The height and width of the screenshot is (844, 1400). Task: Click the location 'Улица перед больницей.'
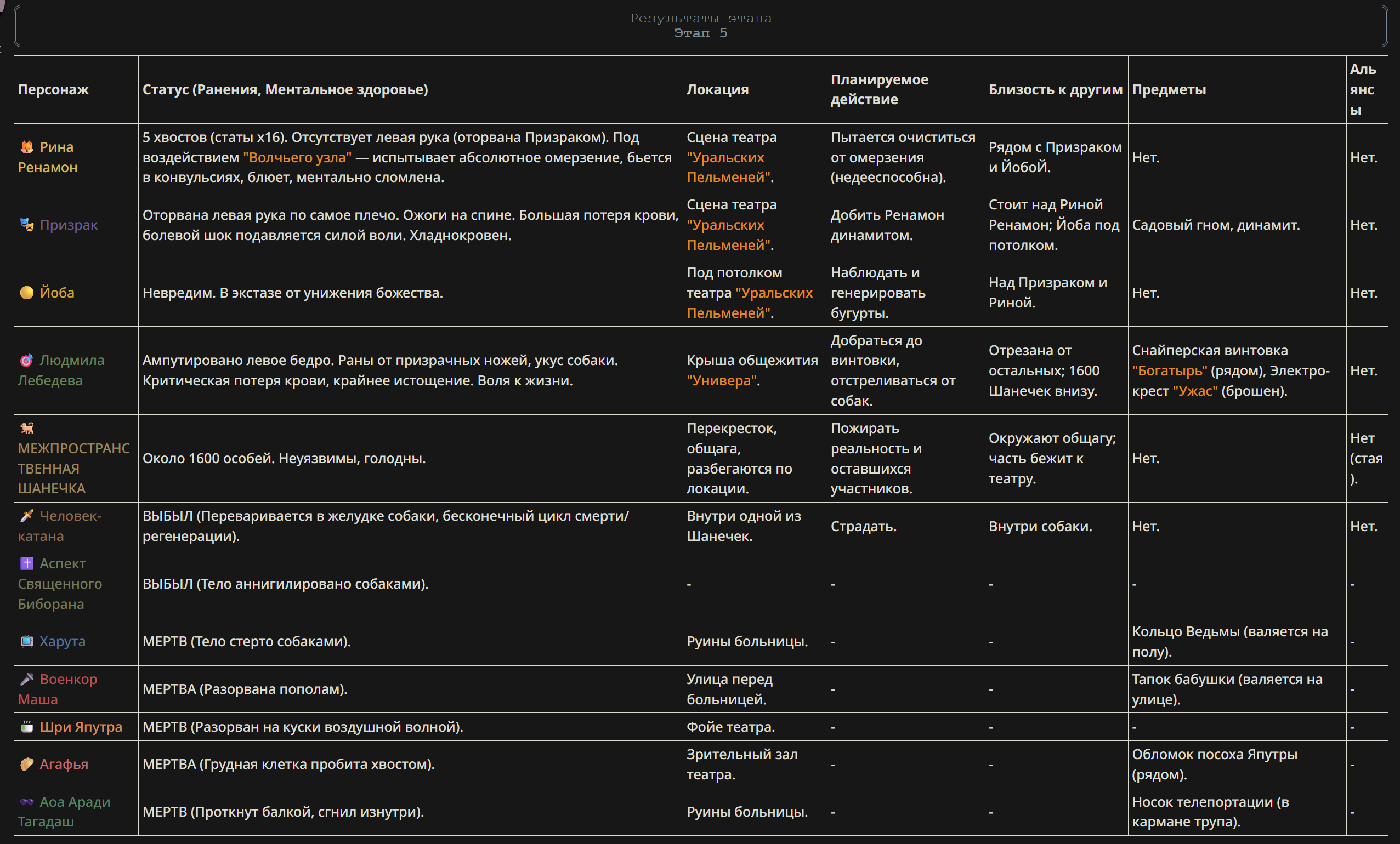(729, 689)
